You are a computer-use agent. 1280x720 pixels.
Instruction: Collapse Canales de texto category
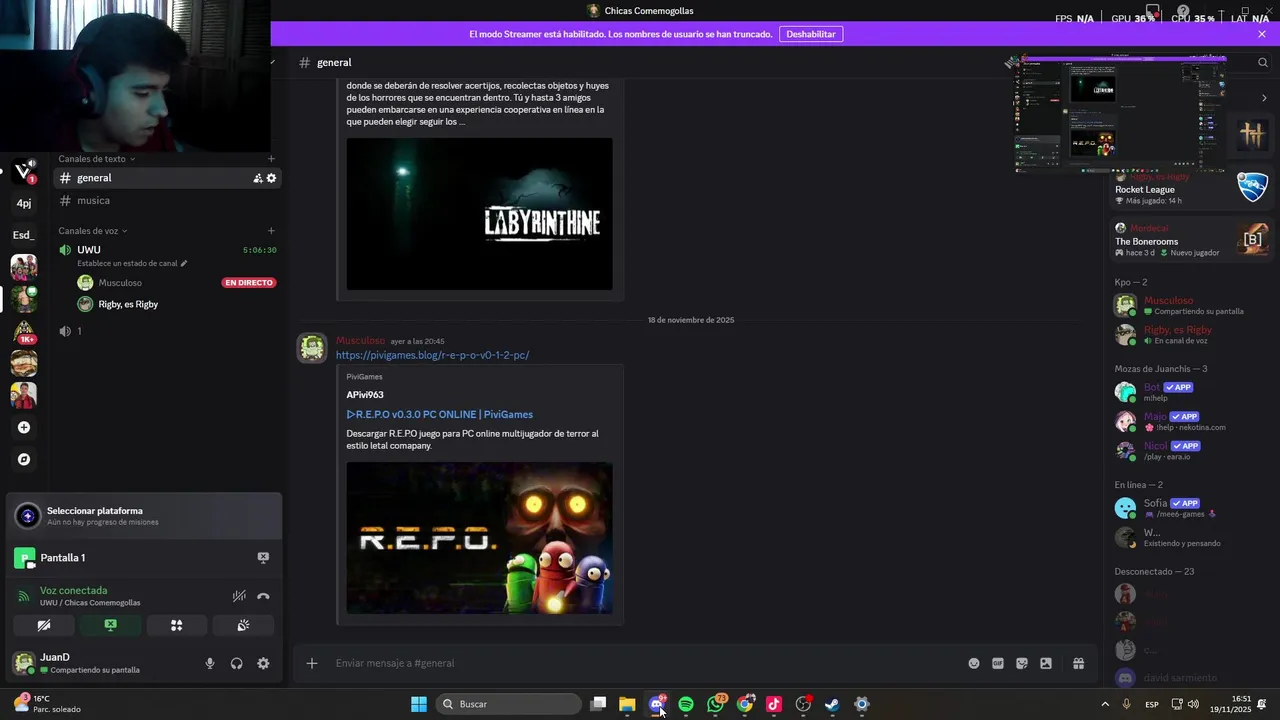click(96, 159)
